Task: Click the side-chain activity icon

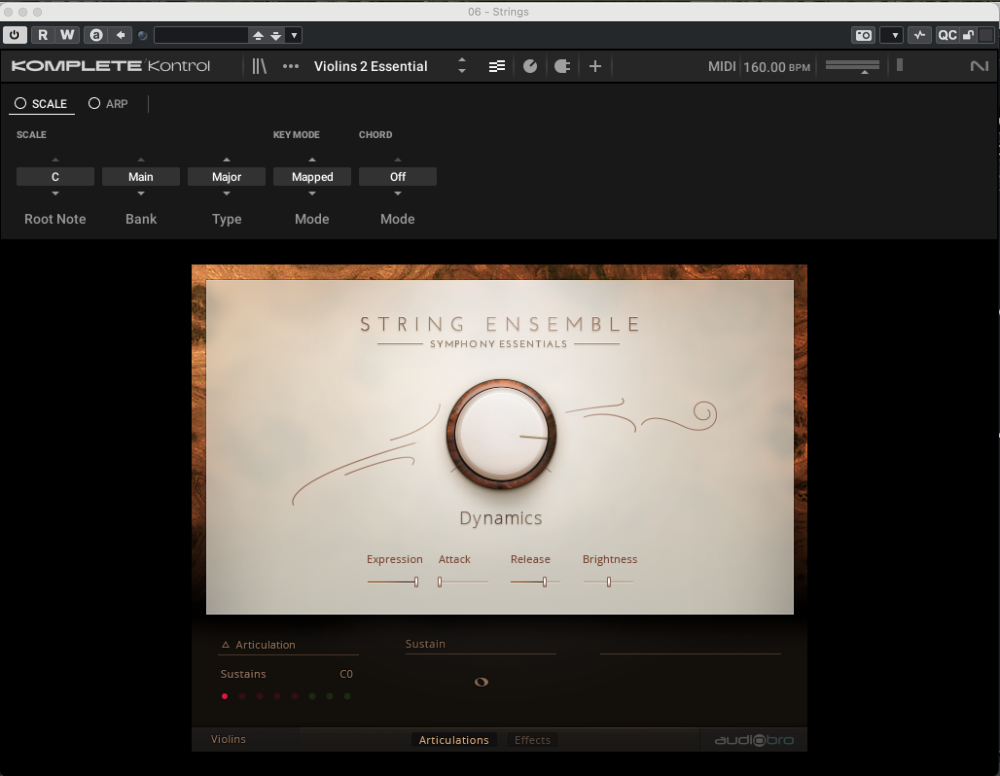Action: pyautogui.click(x=919, y=35)
